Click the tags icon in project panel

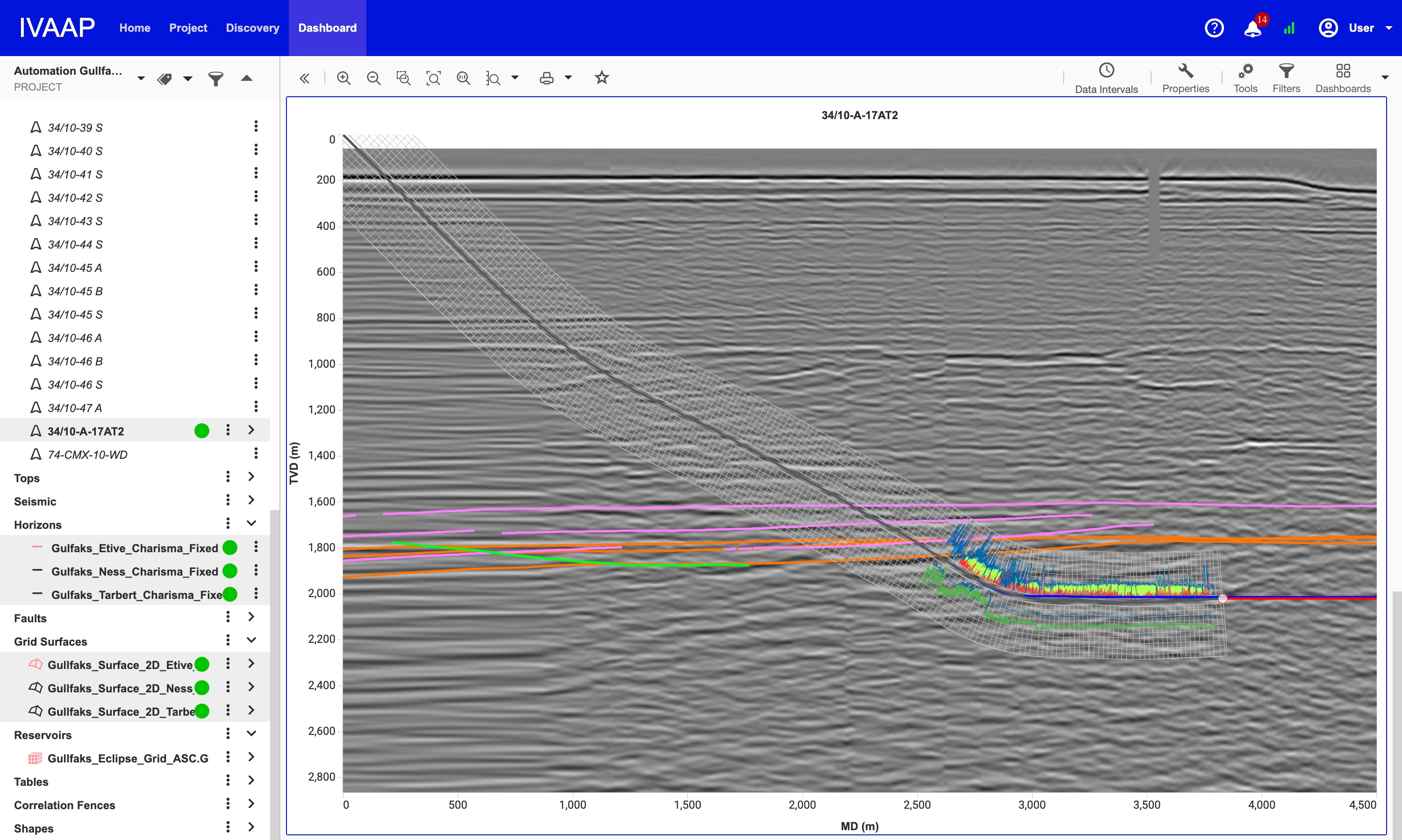coord(165,78)
